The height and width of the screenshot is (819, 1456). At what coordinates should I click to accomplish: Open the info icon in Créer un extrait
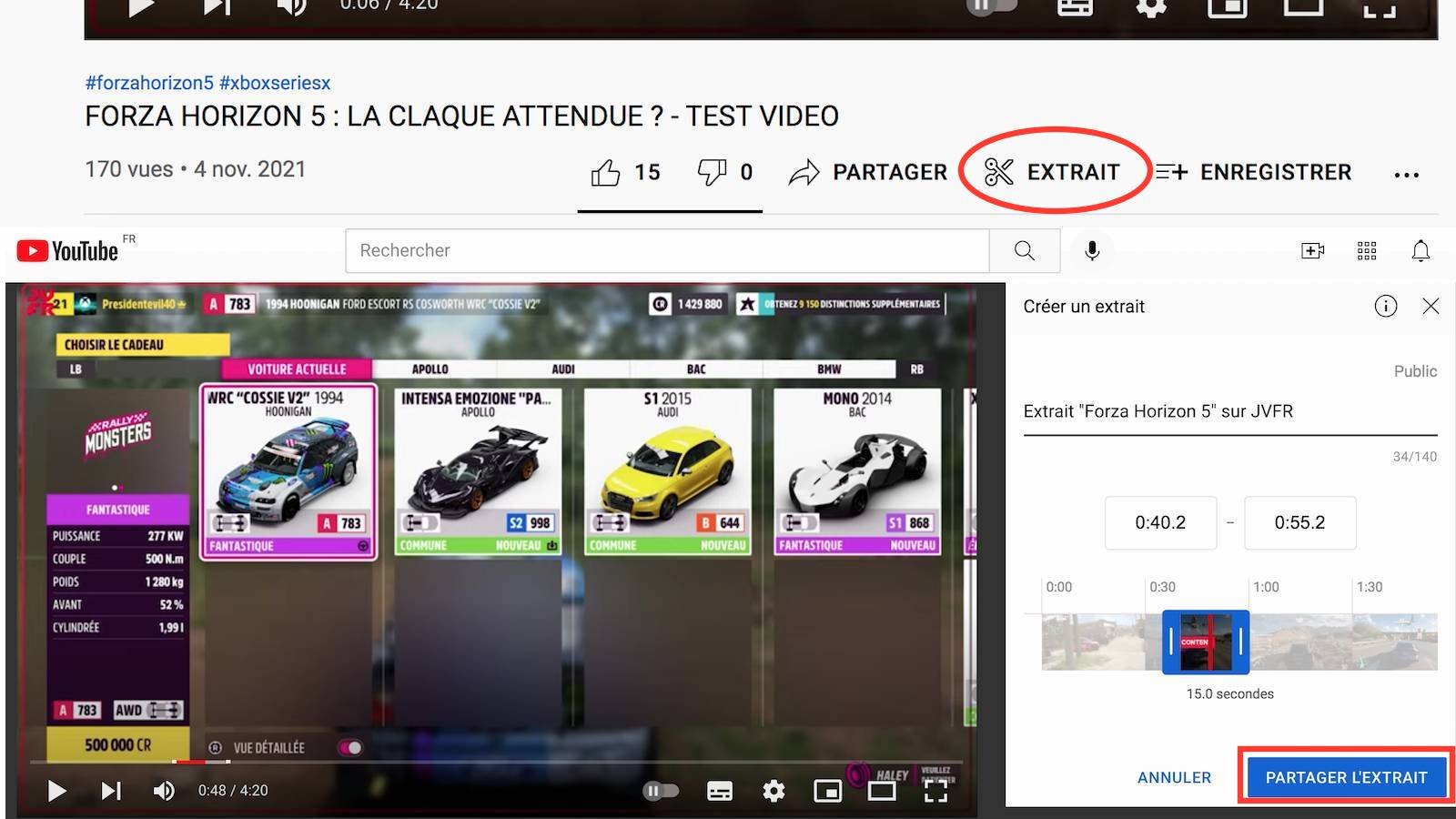1385,307
